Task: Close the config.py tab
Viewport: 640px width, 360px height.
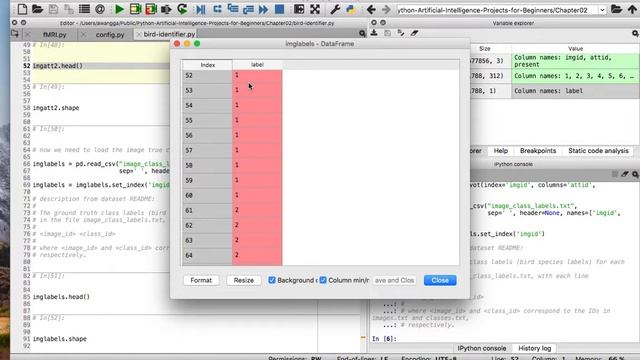Action: [84, 35]
